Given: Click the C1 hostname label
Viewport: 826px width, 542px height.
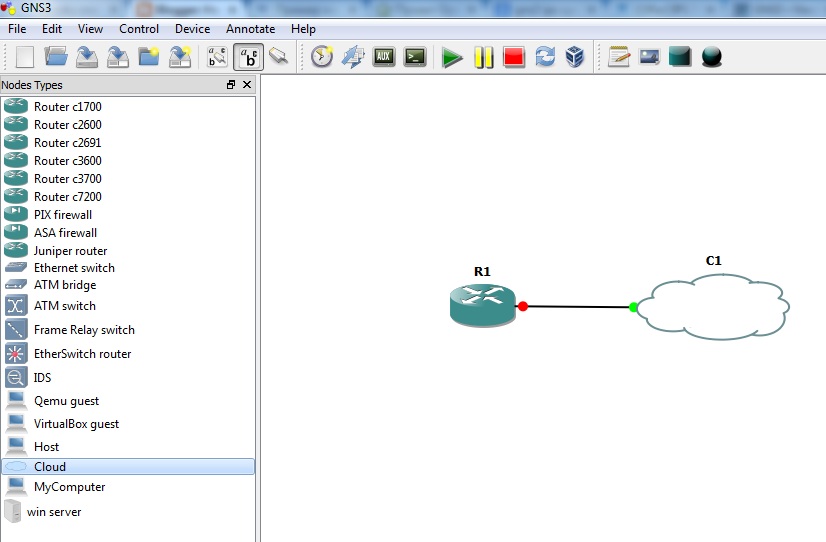Looking at the screenshot, I should pyautogui.click(x=713, y=260).
